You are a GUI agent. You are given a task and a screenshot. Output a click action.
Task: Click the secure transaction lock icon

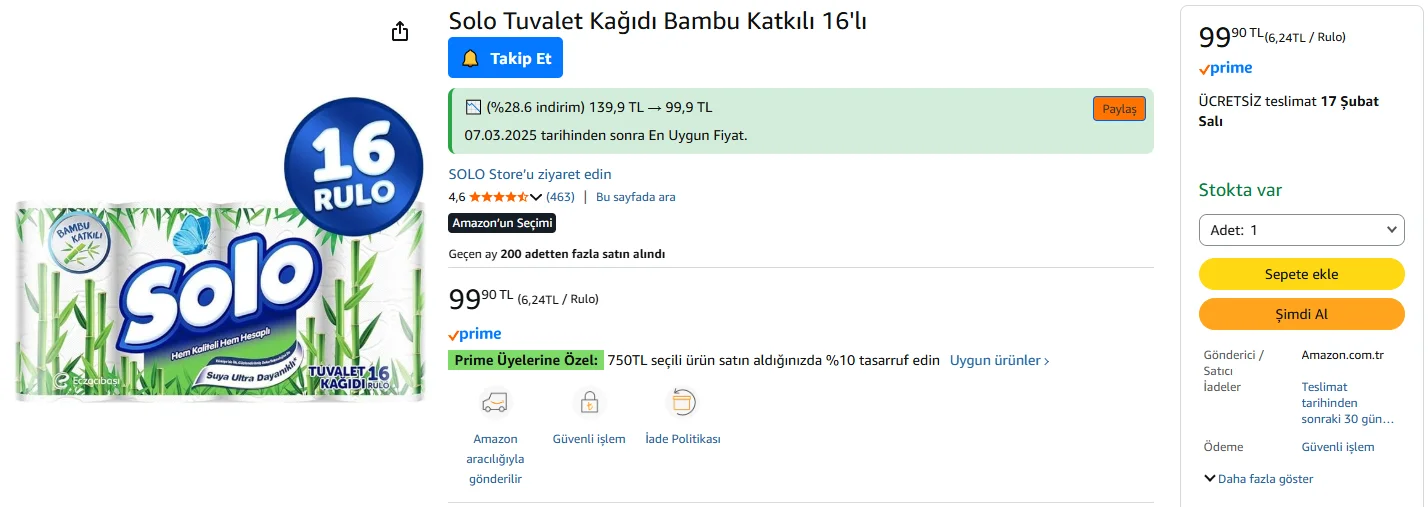(589, 402)
